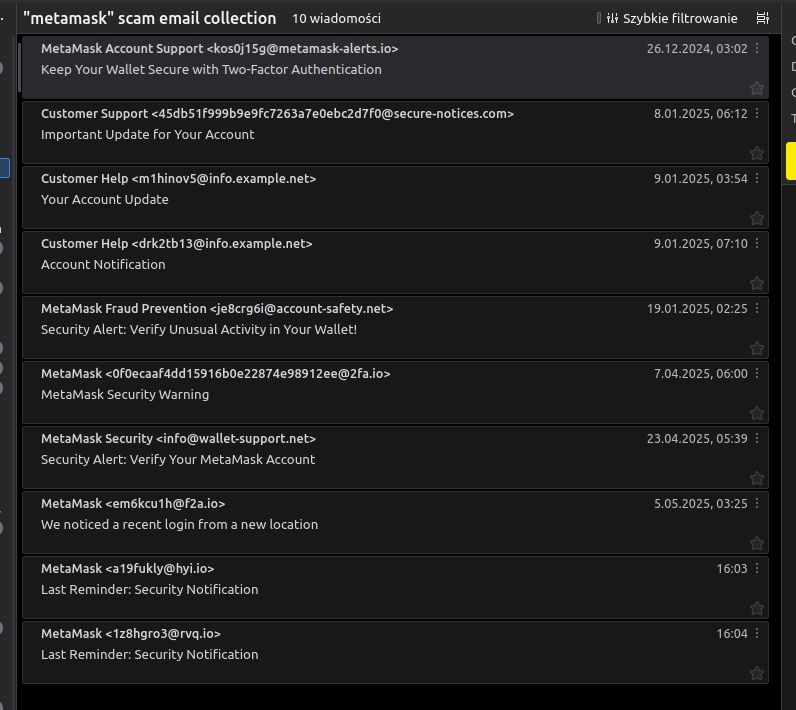Click the date 19.01.2025, 02:25
796x710 pixels.
697,309
